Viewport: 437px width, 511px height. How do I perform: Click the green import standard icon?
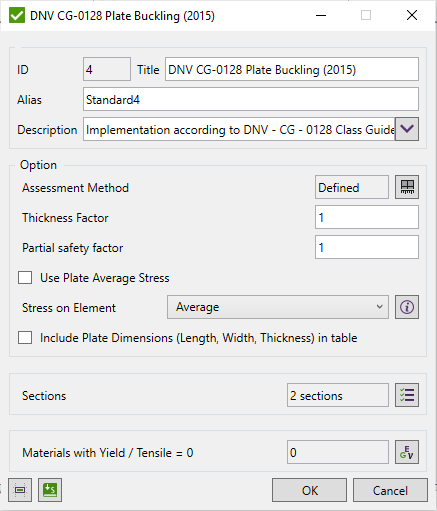click(x=50, y=490)
